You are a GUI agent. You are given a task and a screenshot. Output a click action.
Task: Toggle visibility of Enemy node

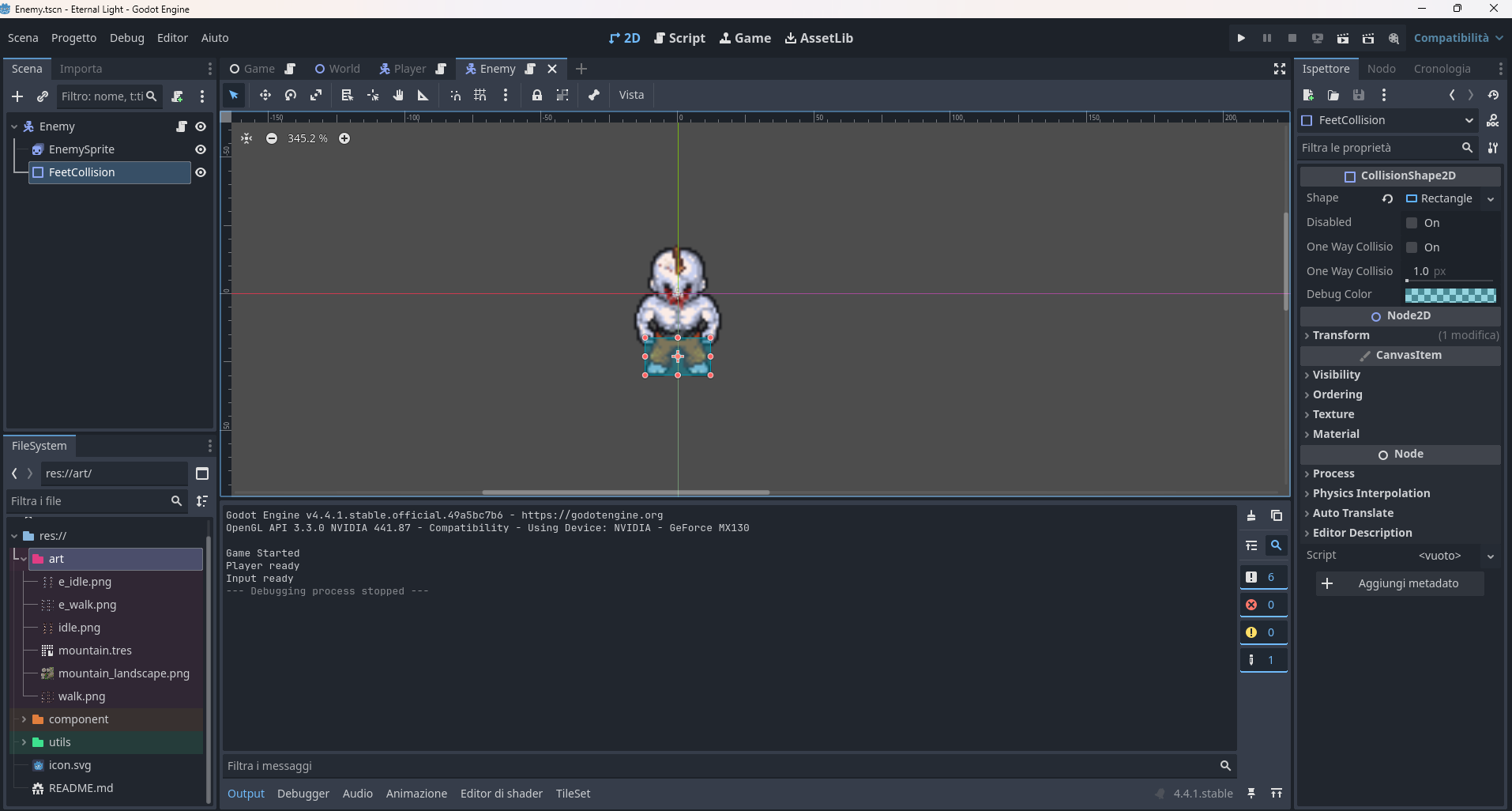tap(201, 126)
